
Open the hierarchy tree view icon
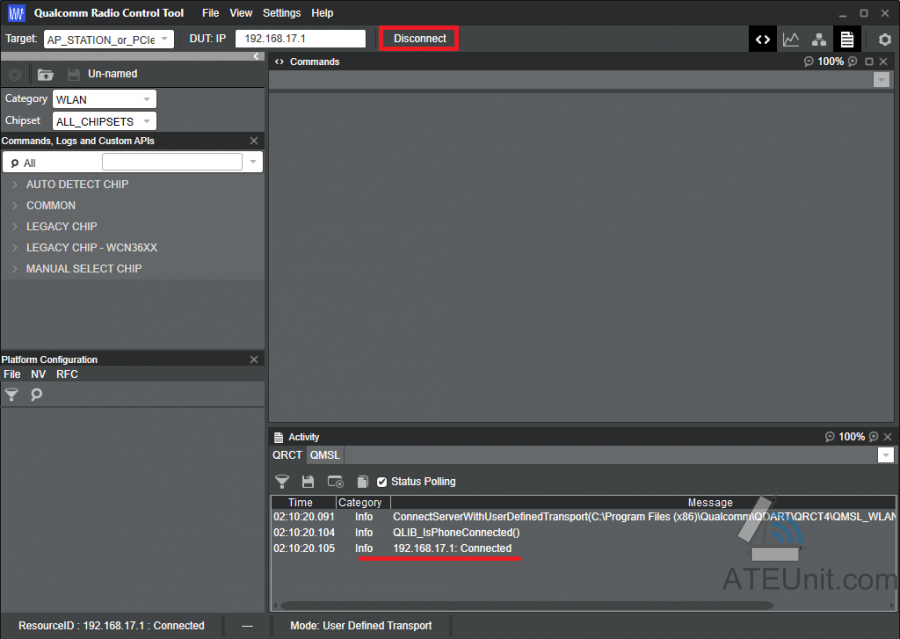[819, 39]
